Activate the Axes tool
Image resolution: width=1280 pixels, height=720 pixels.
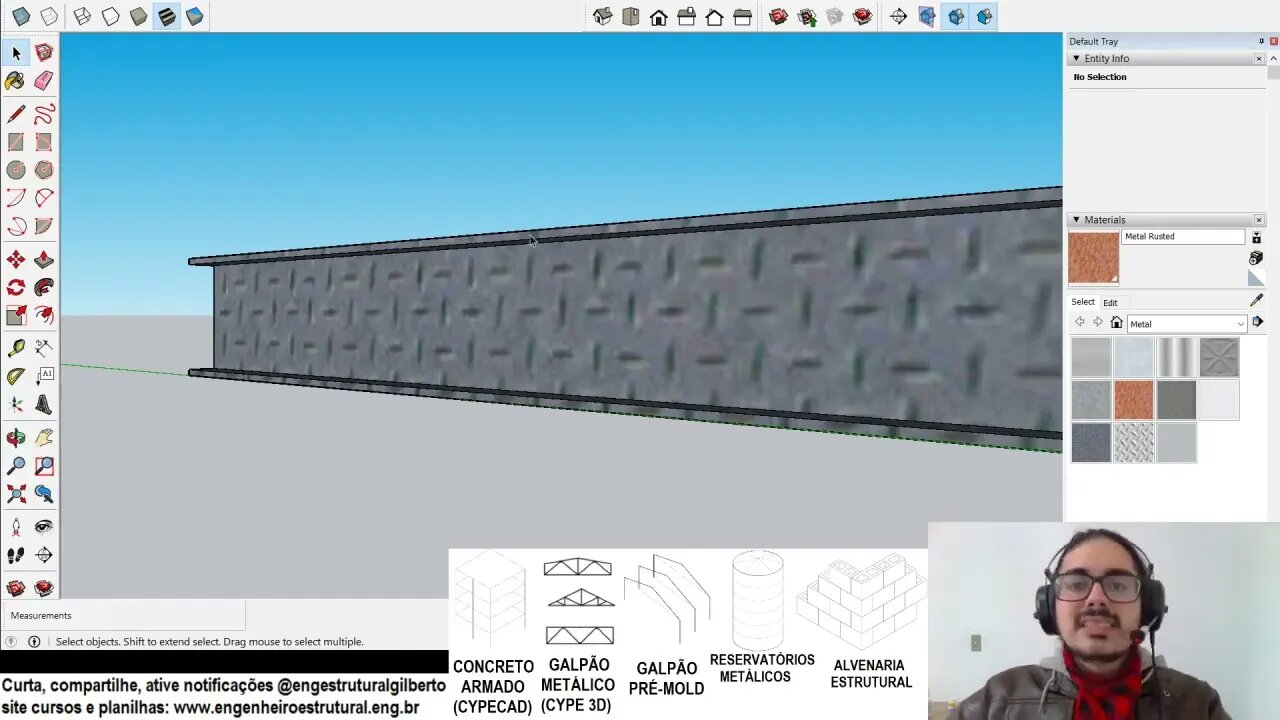click(x=16, y=405)
